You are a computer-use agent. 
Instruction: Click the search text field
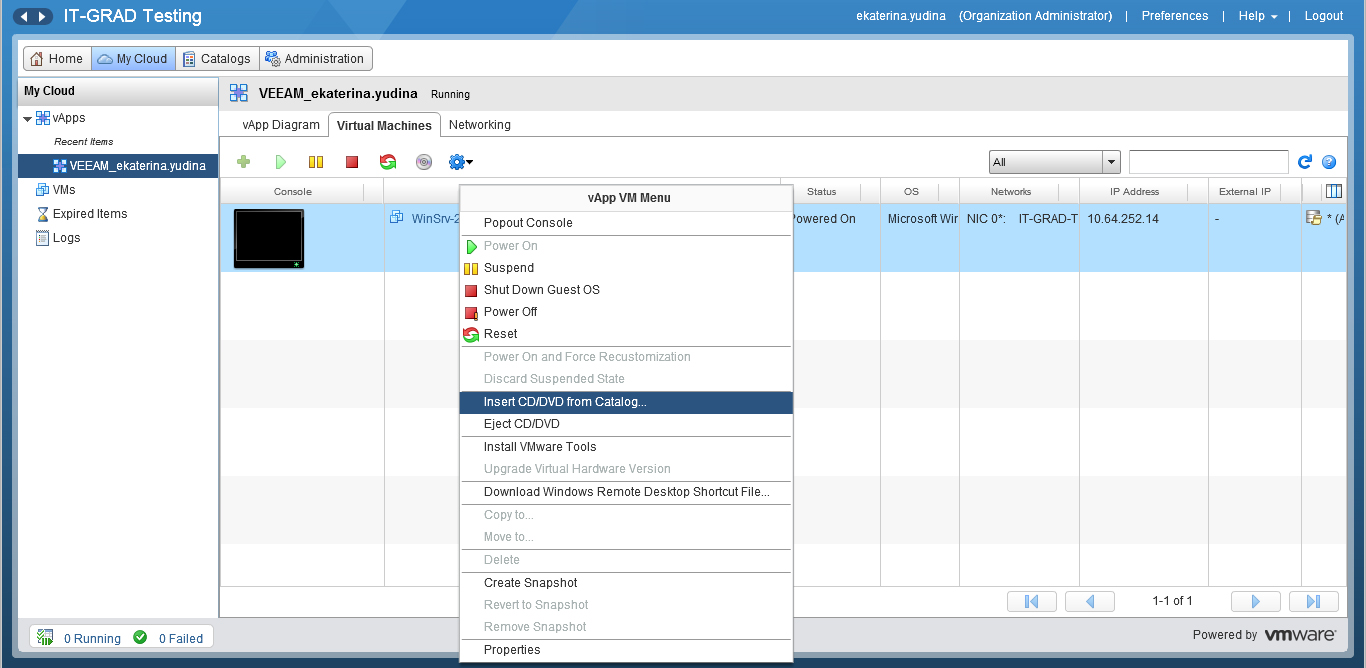point(1208,162)
